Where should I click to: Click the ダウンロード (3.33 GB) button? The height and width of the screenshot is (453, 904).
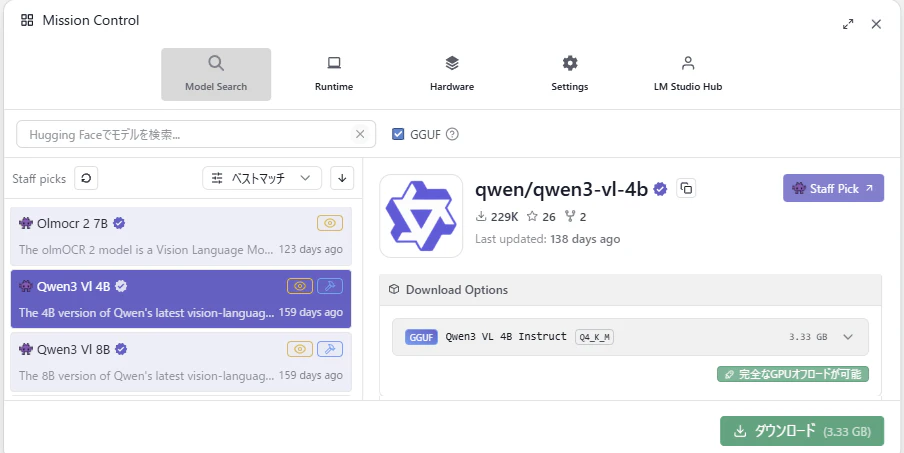[801, 431]
